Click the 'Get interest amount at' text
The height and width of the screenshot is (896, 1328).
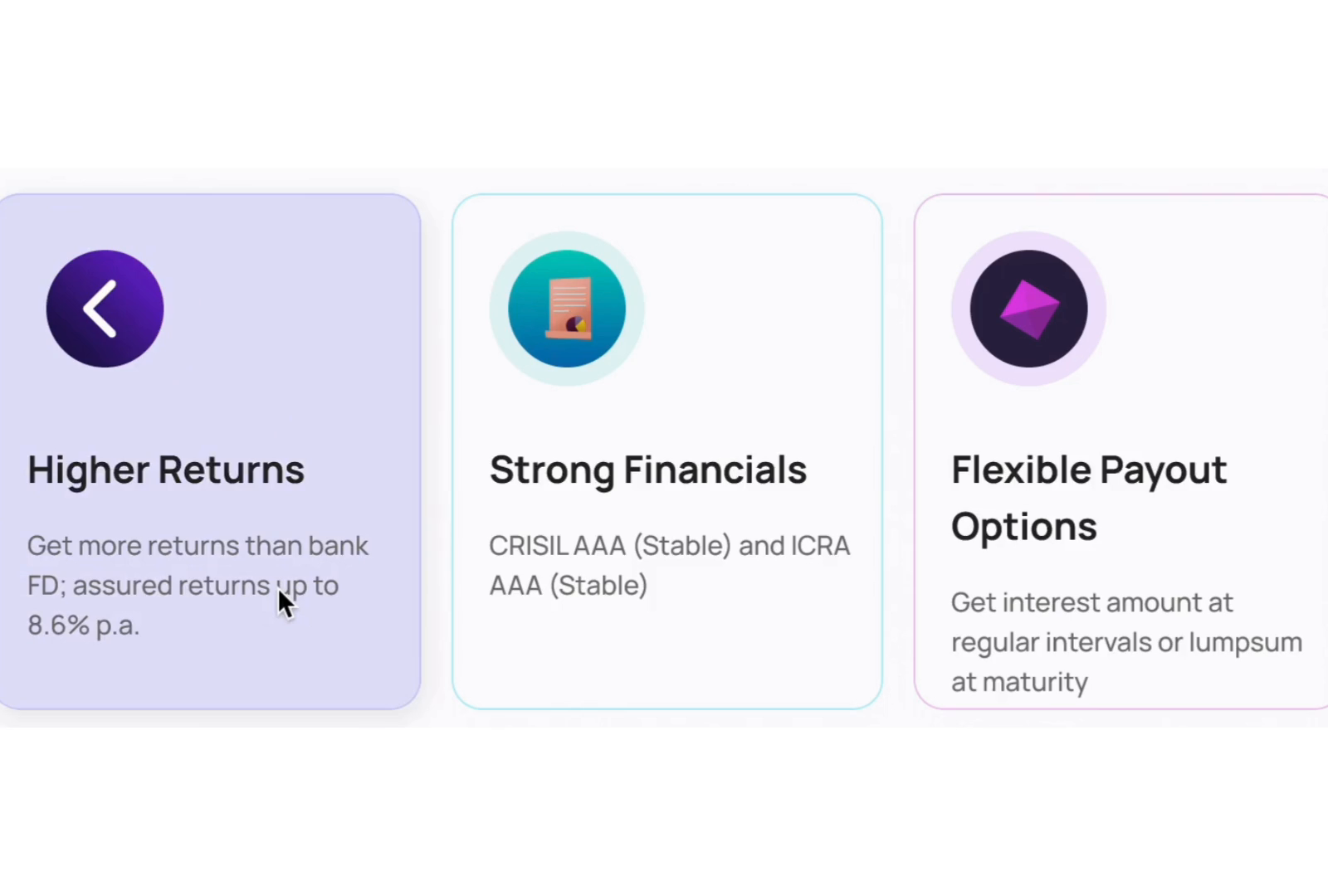(1091, 602)
